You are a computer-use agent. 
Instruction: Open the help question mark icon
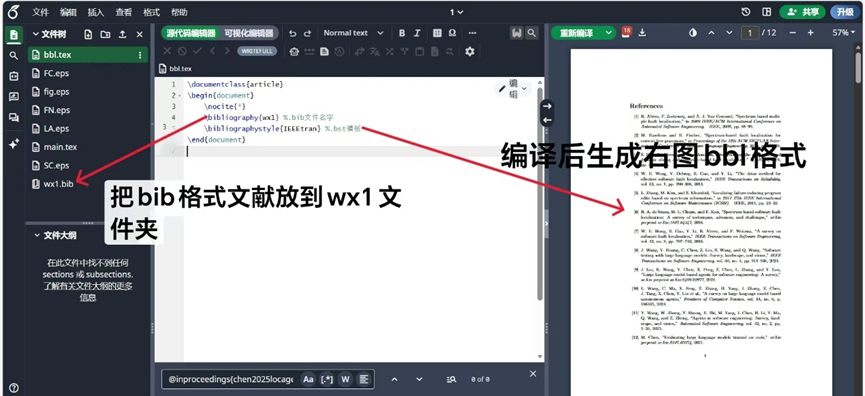(14, 388)
